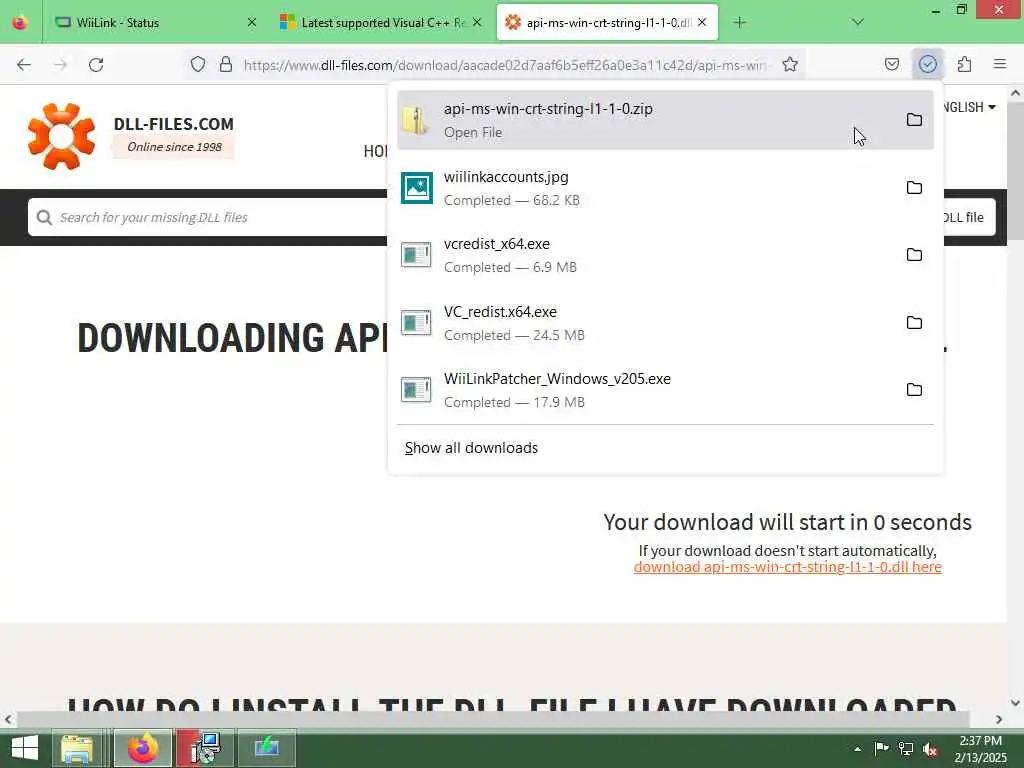Show api-ms-win-crt-string zip in folder

point(914,120)
